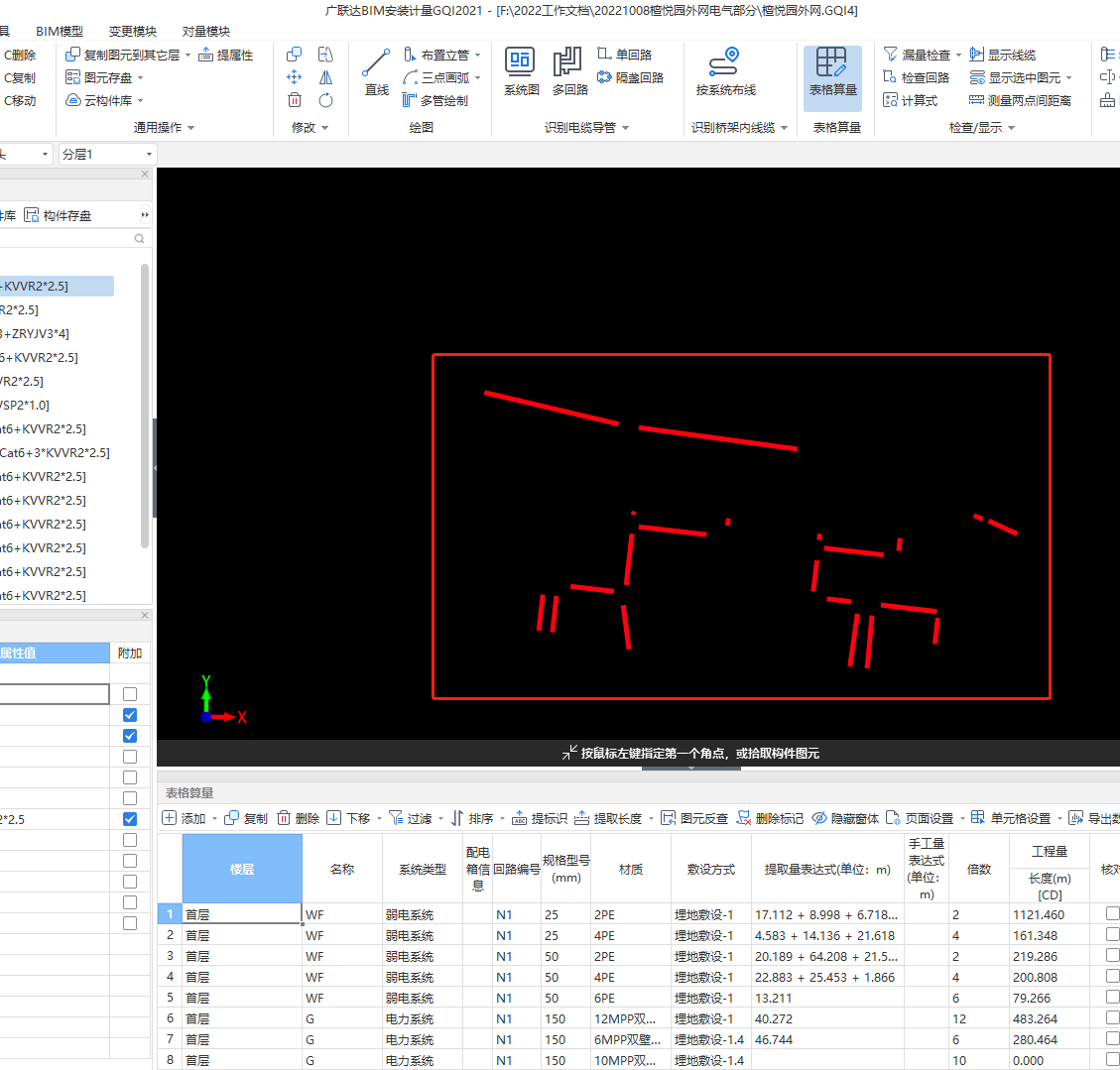Click the delete trash icon in 修改 group

point(295,100)
